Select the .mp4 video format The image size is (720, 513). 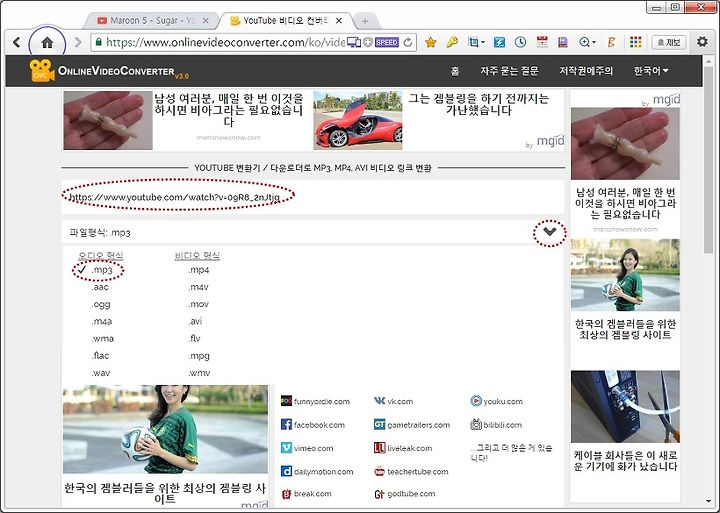[198, 270]
